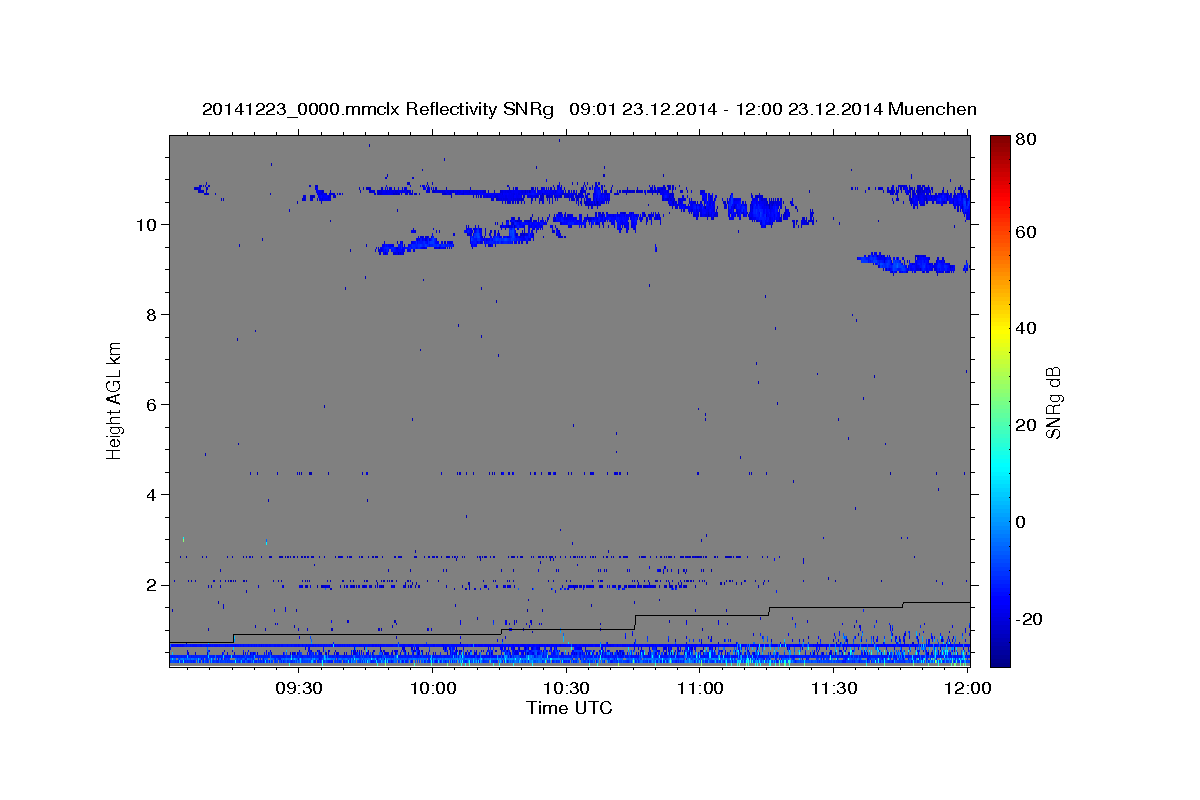Click the 11:00 time tick label
This screenshot has height=800, width=1200.
(x=700, y=688)
